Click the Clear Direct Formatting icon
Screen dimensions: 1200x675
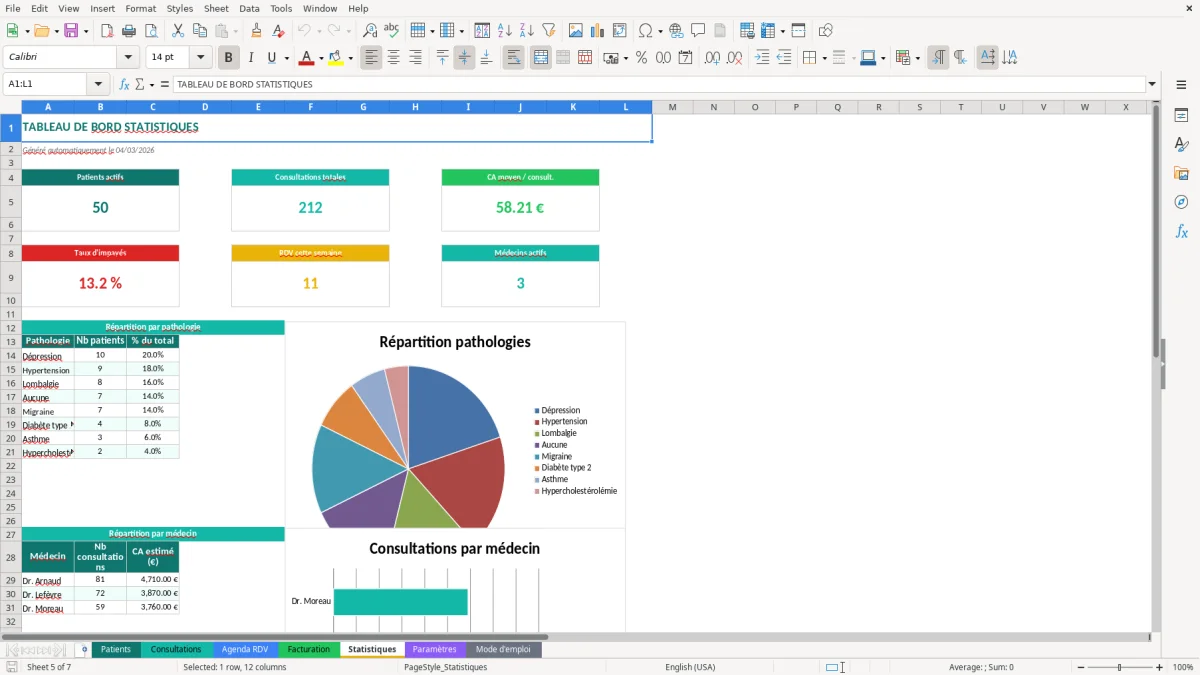278,31
